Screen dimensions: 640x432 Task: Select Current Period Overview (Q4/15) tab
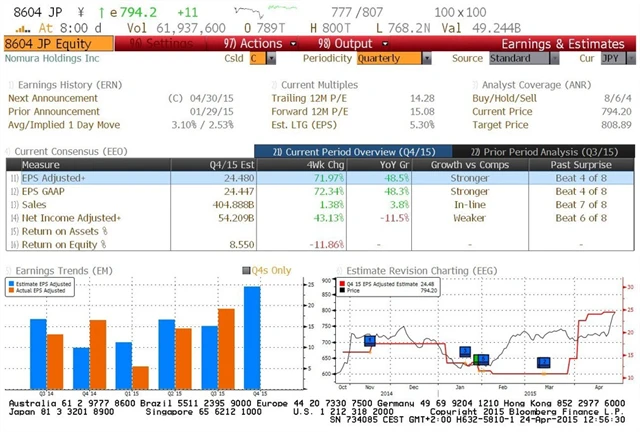pos(351,150)
